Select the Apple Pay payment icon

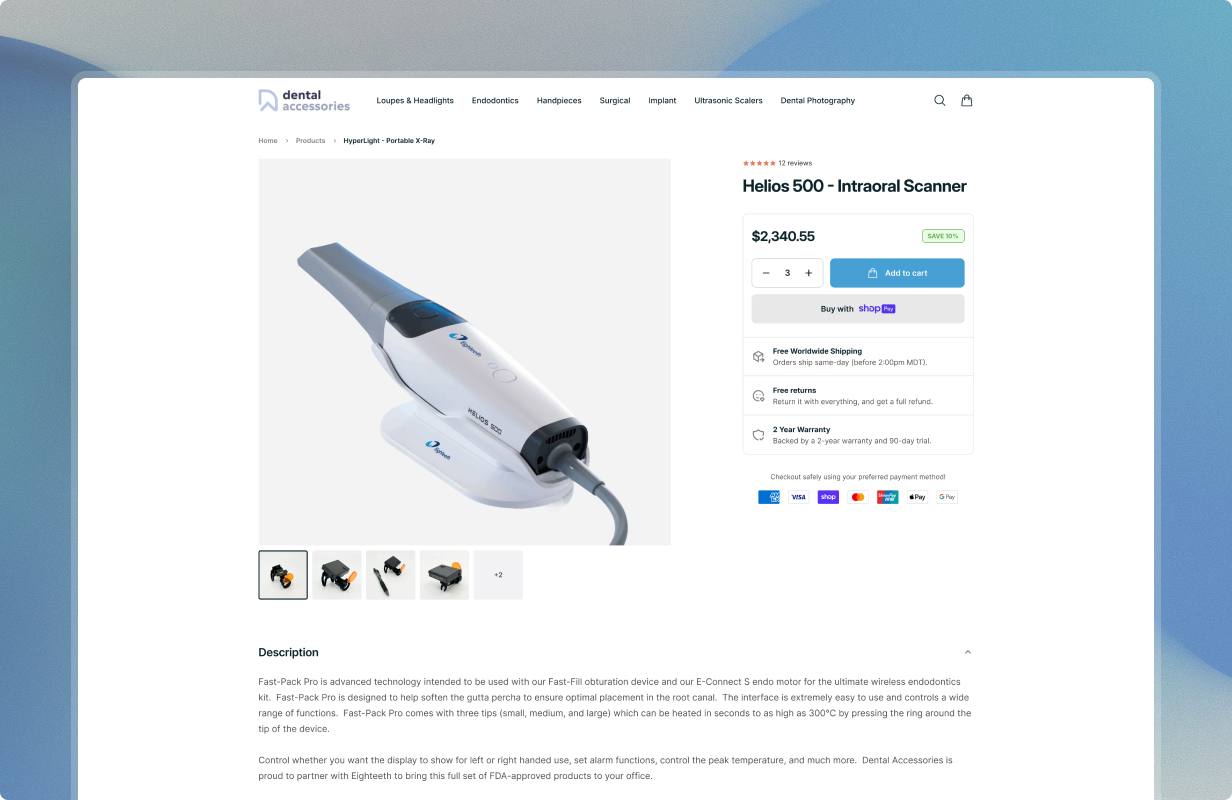[917, 497]
